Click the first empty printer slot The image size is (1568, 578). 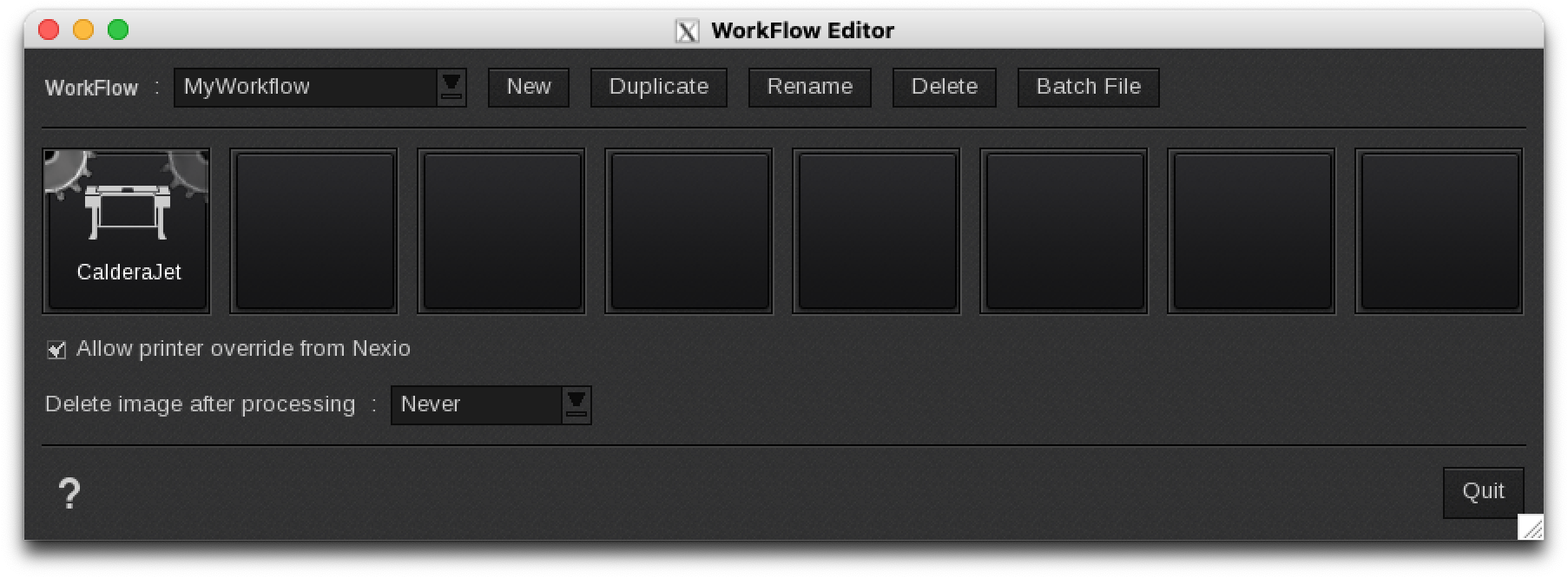point(313,230)
